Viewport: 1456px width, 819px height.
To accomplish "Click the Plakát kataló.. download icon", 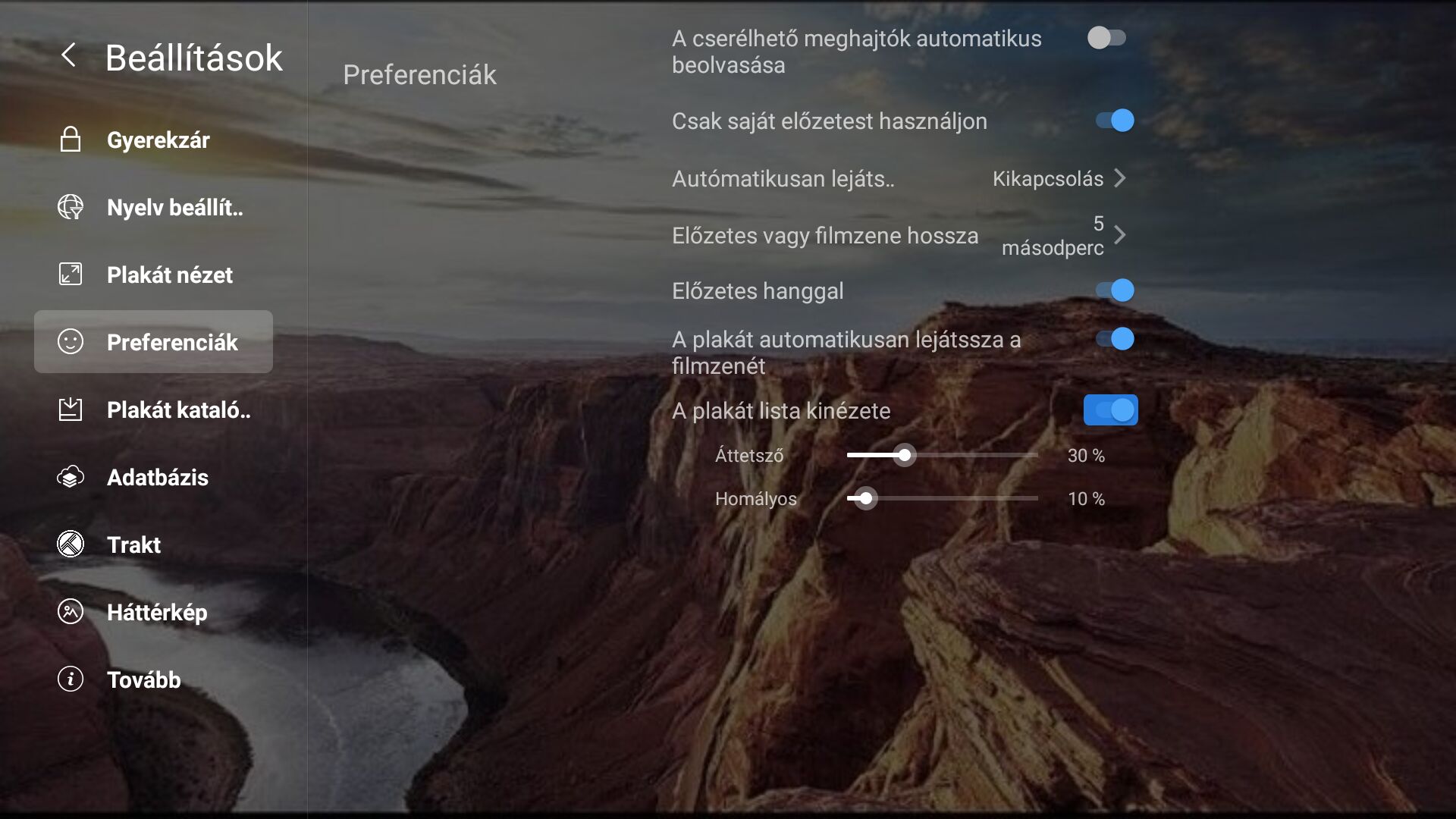I will tap(71, 409).
